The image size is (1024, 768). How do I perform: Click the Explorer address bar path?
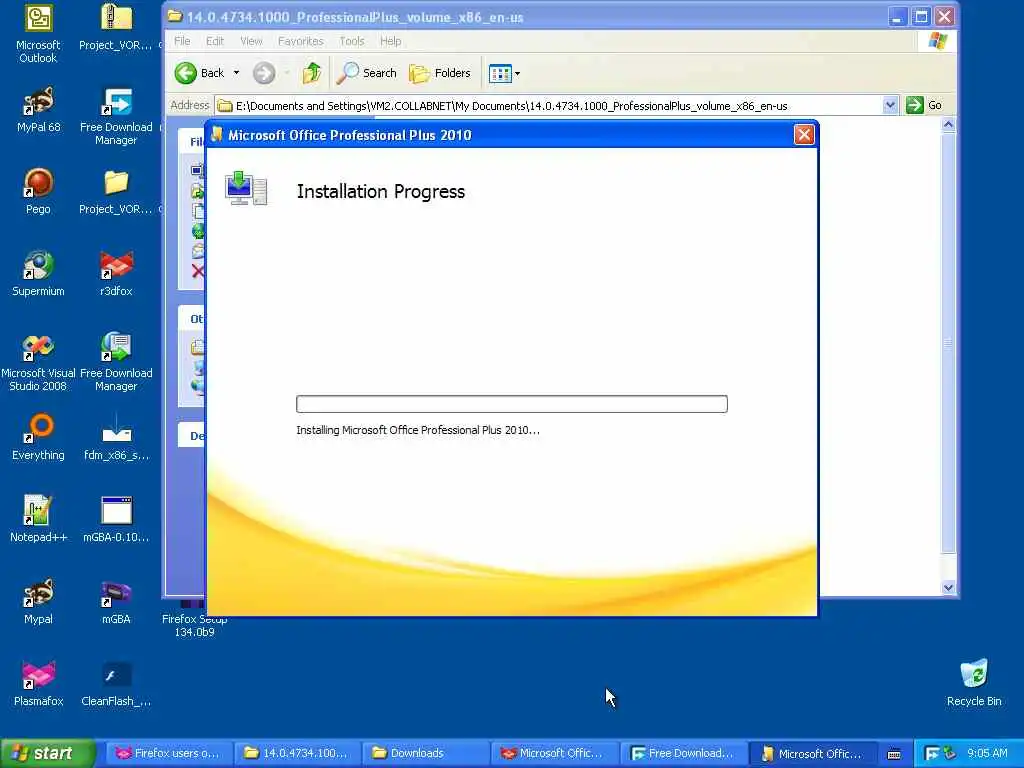(x=511, y=106)
